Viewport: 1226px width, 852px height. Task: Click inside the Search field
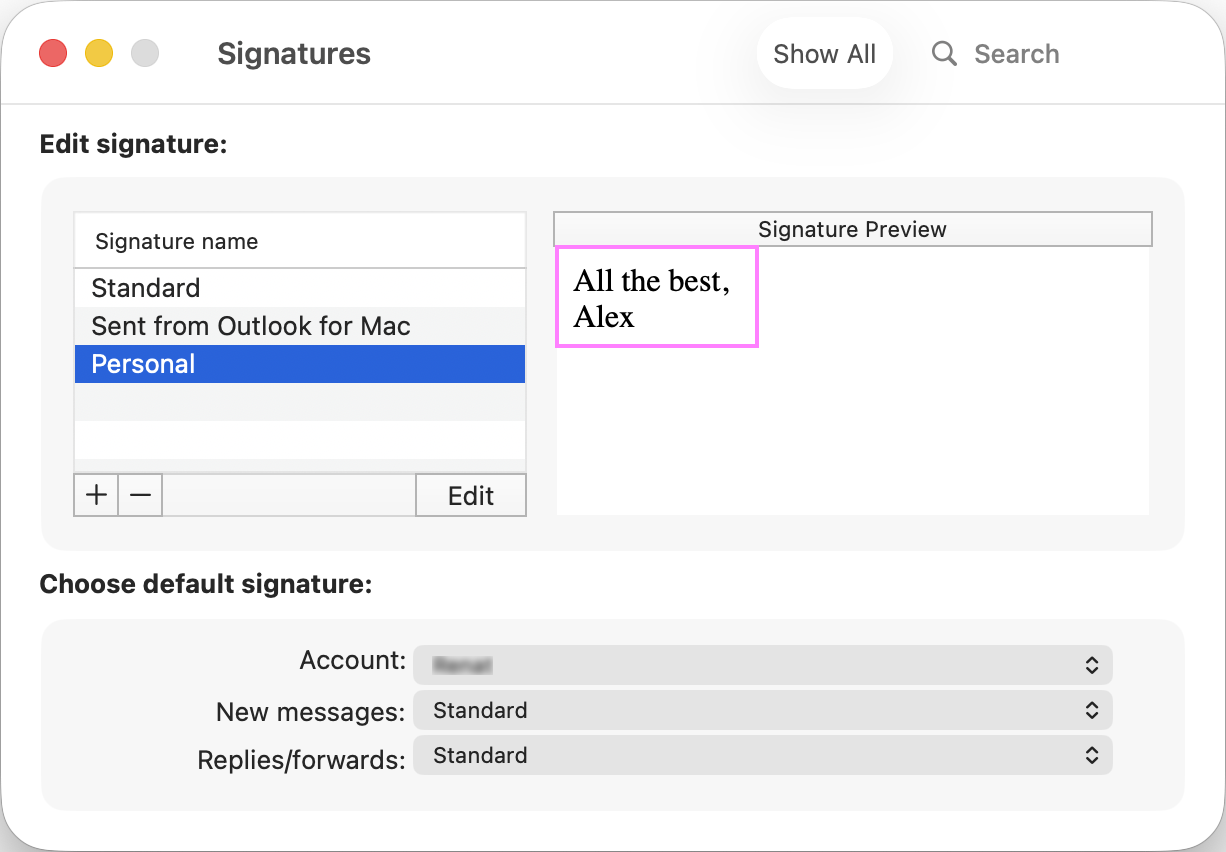1017,54
